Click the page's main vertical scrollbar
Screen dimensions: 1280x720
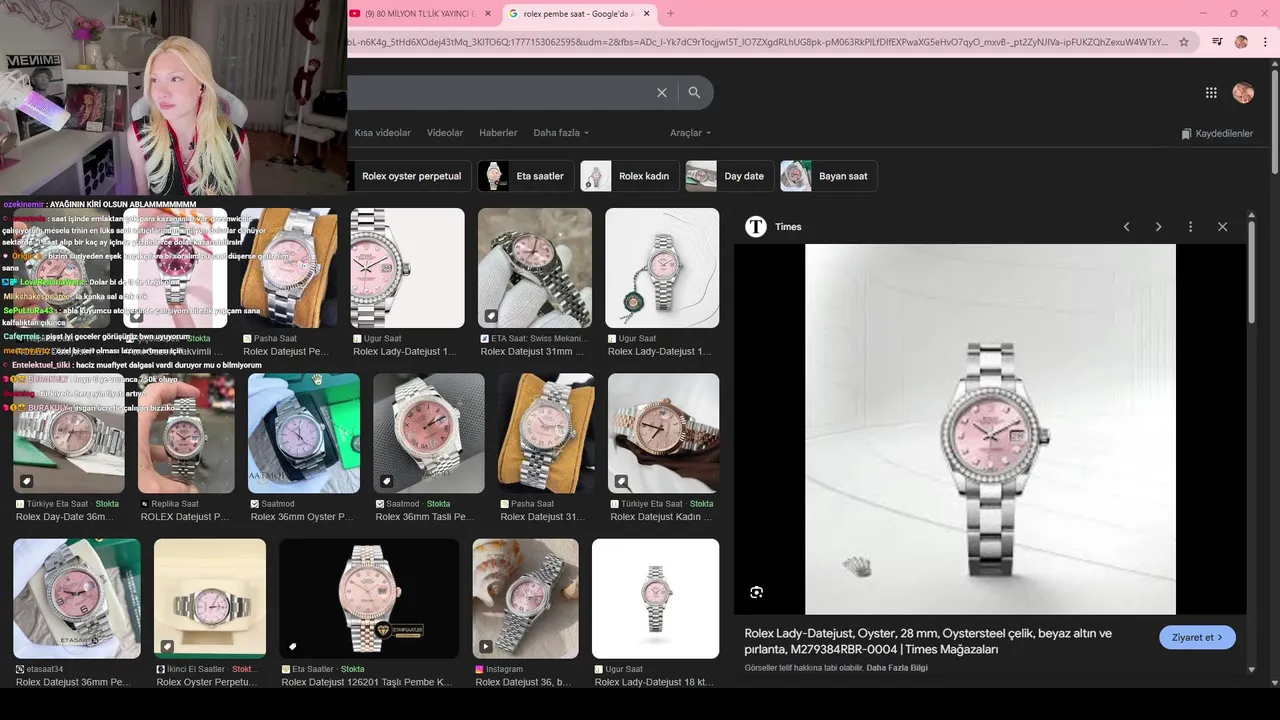pyautogui.click(x=1274, y=120)
